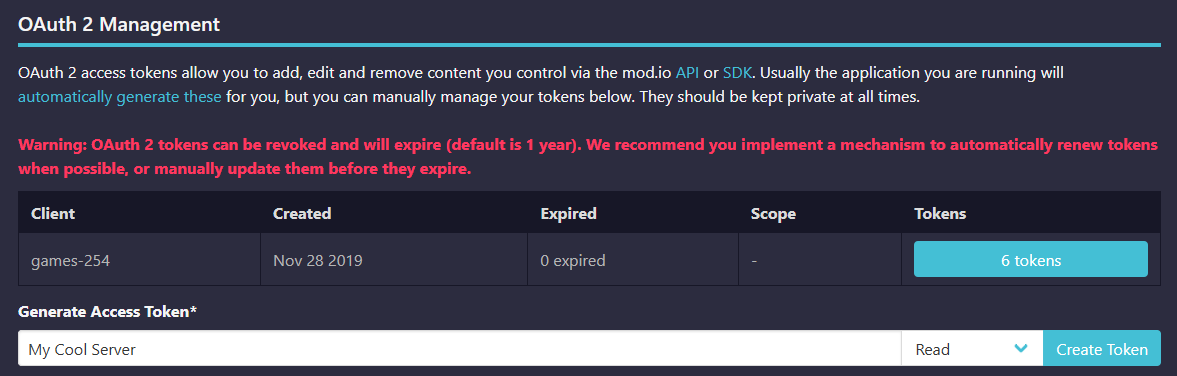Click the dash in the Scope cell
This screenshot has height=376, width=1177.
click(x=754, y=260)
